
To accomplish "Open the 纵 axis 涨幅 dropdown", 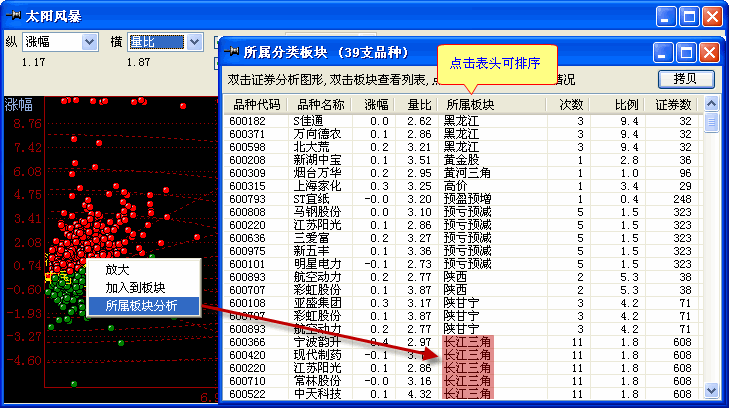I will pos(88,41).
